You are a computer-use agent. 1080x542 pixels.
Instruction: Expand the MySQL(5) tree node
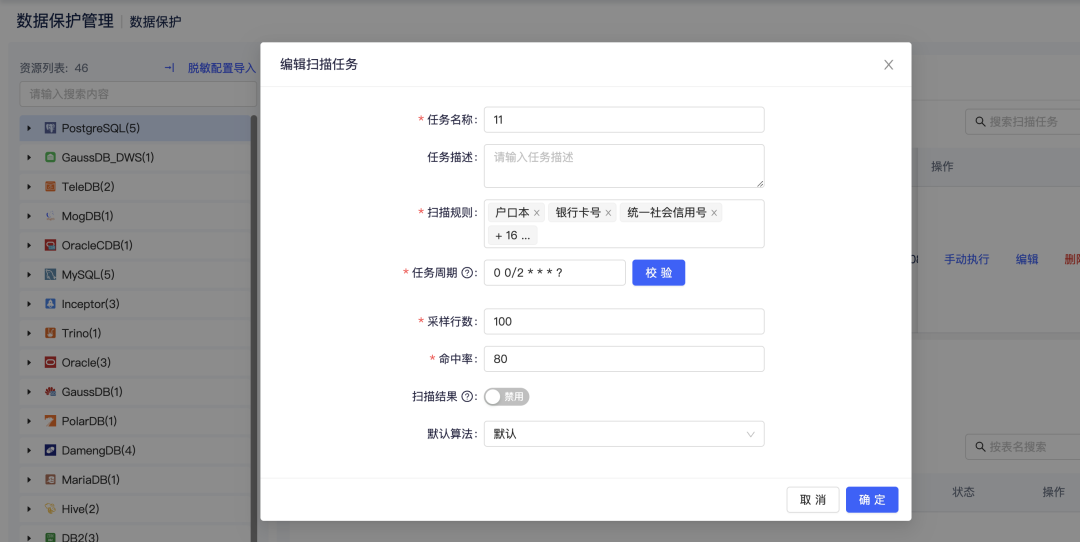(x=29, y=275)
